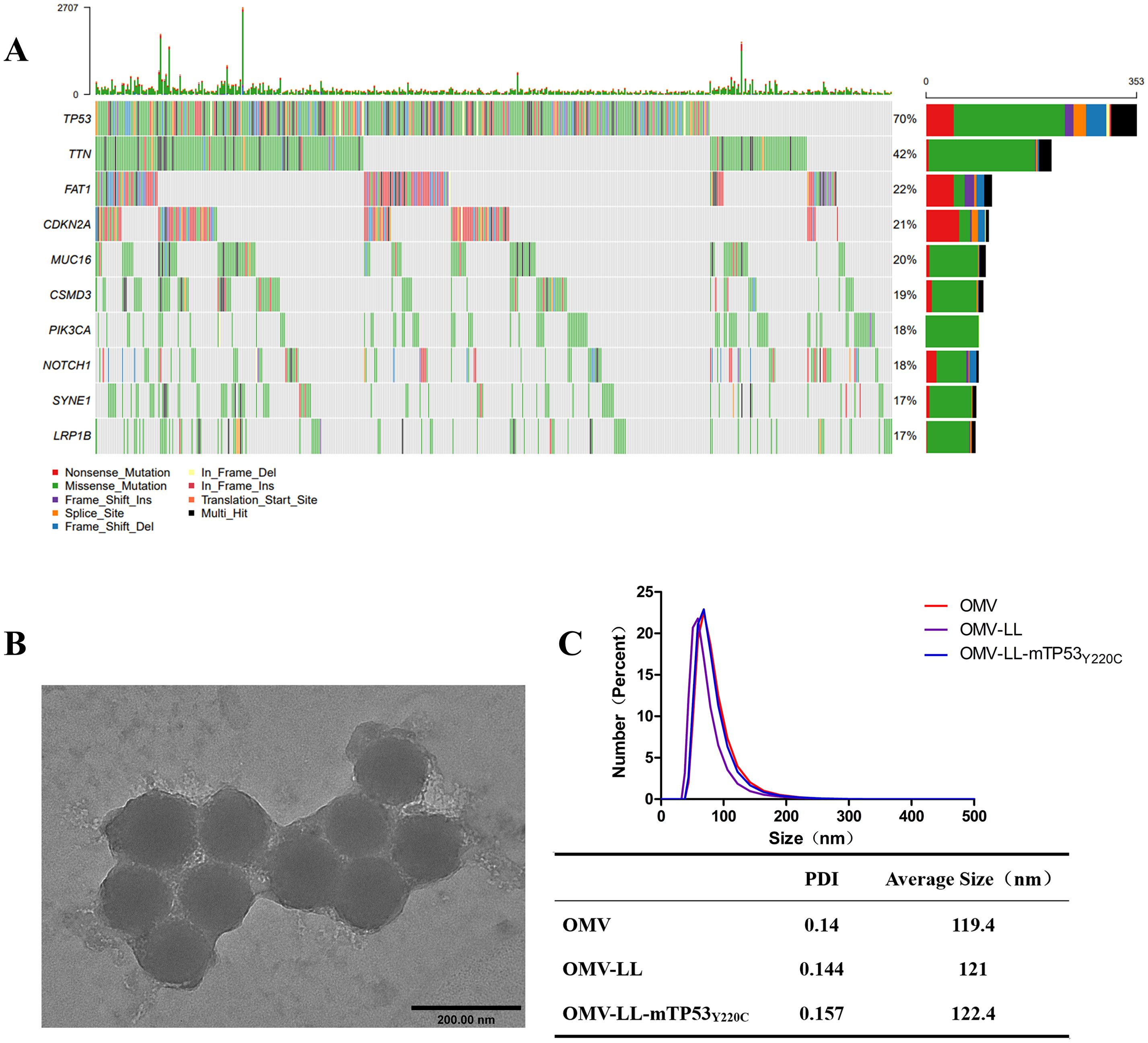This screenshot has height=1043, width=1148.
Task: Click the PIK3CA gene label
Action: pyautogui.click(x=70, y=330)
